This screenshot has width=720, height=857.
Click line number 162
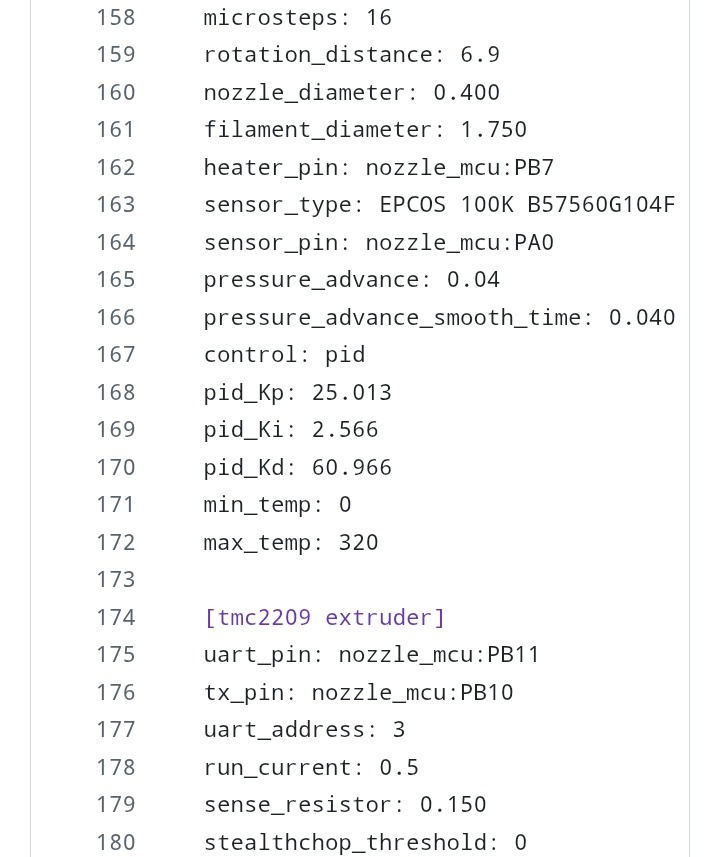click(116, 167)
